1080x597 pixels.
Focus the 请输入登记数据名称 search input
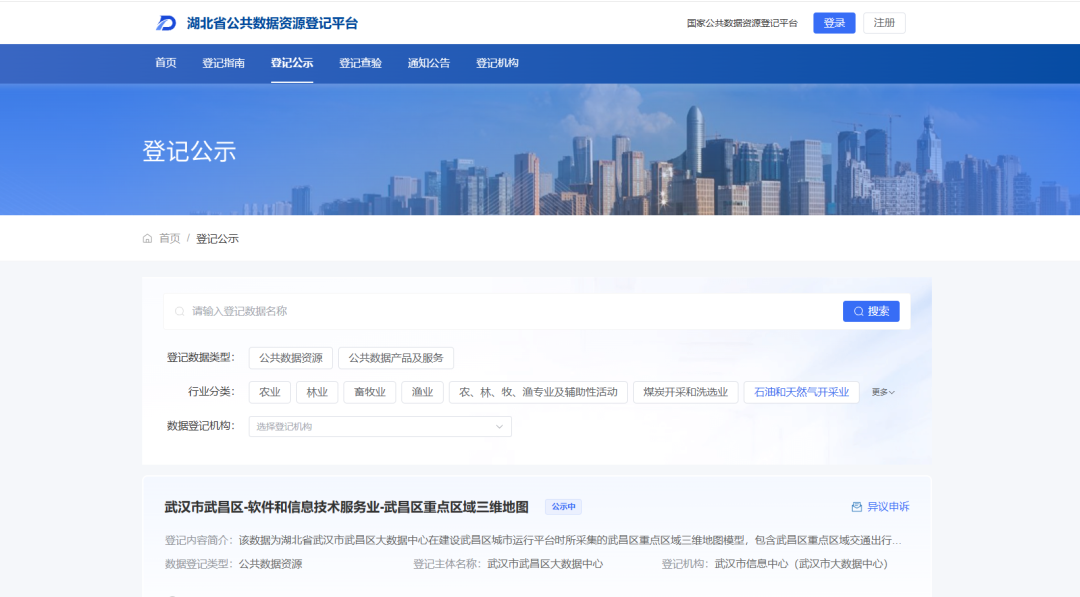click(500, 312)
